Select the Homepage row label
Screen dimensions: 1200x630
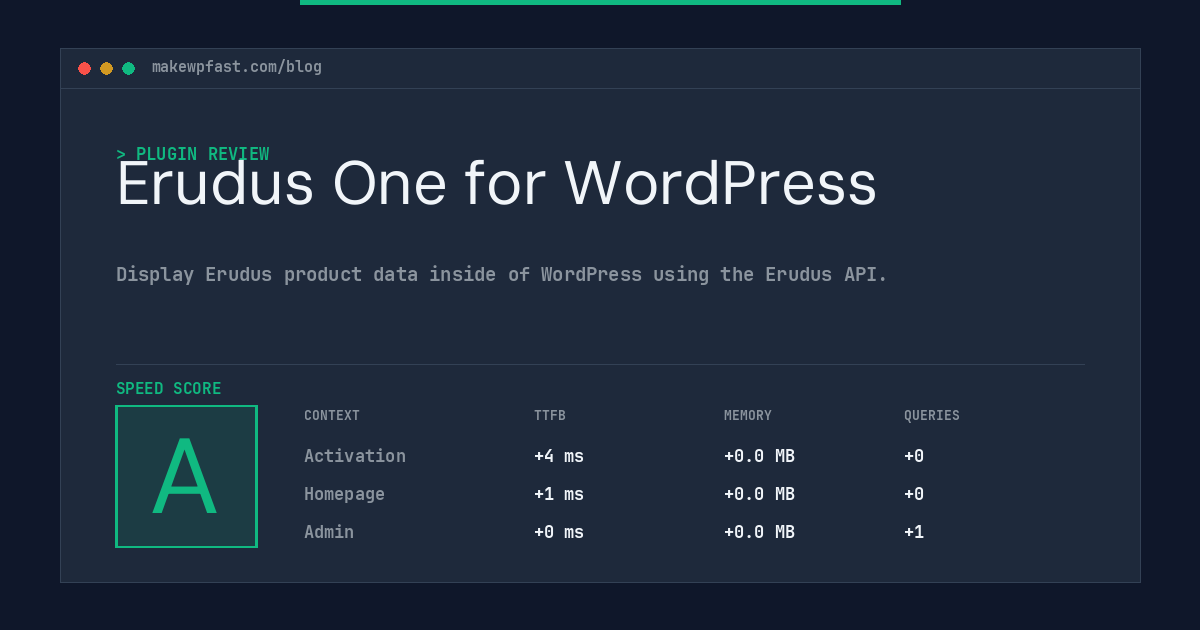pos(344,494)
